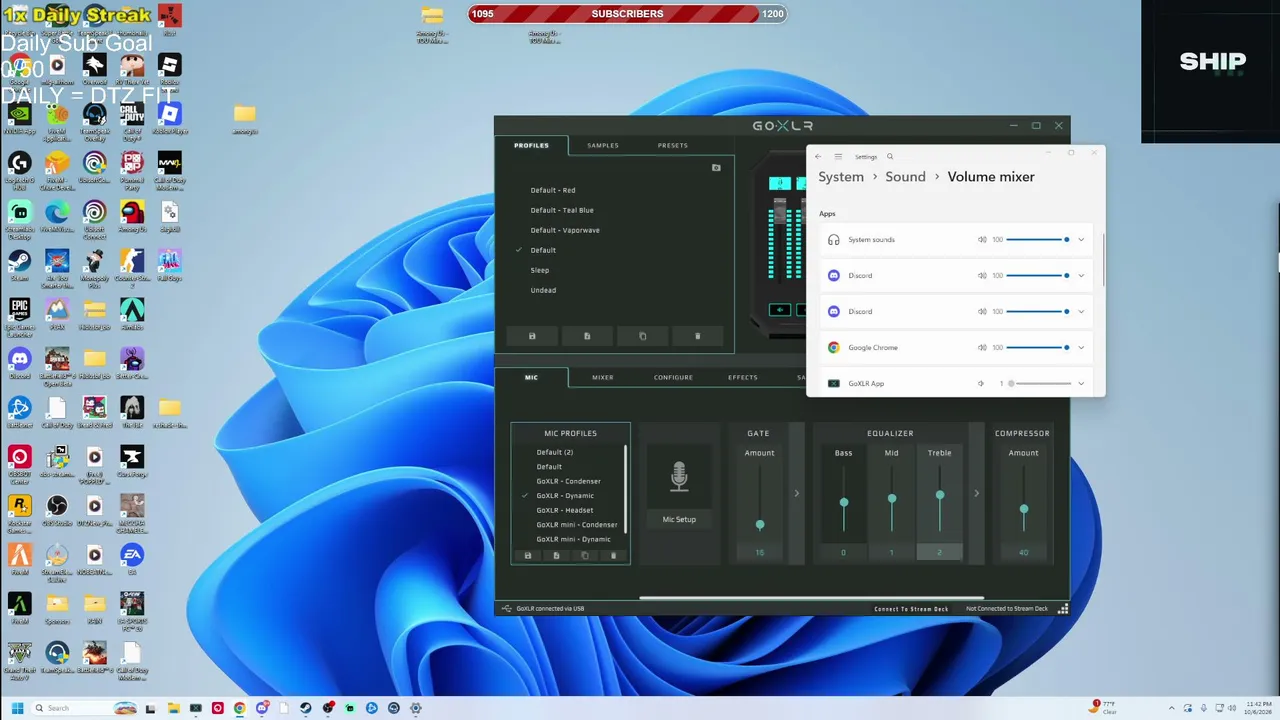Expand the Google Chrome volume row
The width and height of the screenshot is (1280, 720).
click(1081, 348)
